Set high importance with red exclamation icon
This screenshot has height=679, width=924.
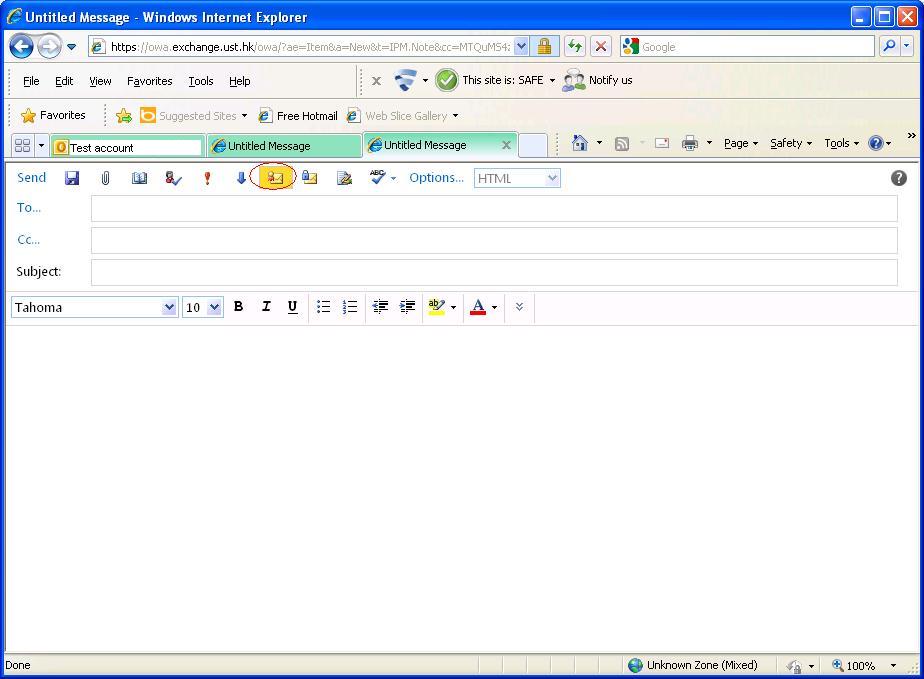point(207,178)
